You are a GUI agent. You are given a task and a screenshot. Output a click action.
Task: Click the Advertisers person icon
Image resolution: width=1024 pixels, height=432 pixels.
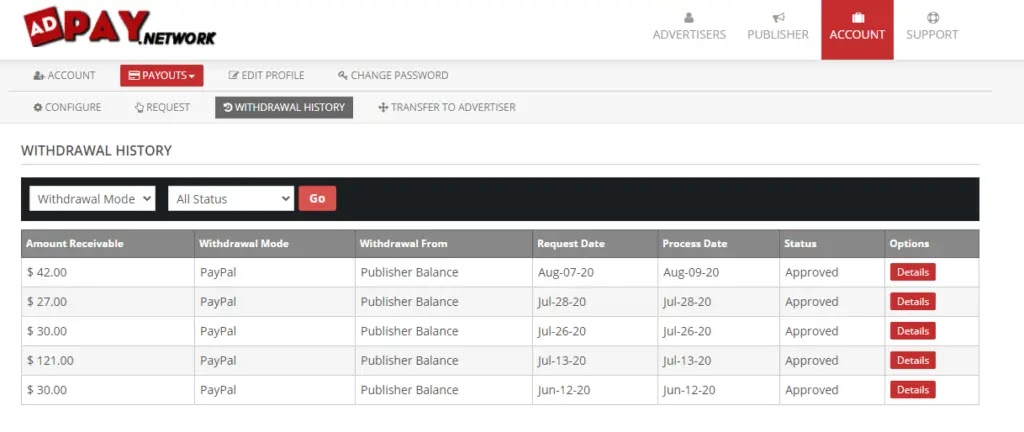point(689,17)
